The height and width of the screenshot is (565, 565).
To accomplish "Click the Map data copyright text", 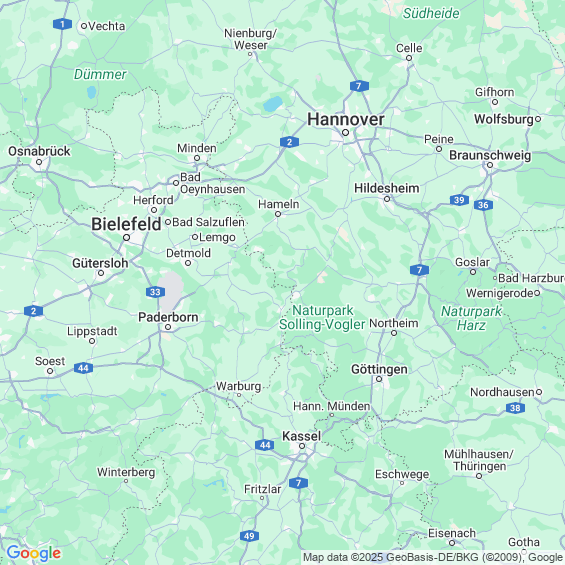I will click(433, 558).
